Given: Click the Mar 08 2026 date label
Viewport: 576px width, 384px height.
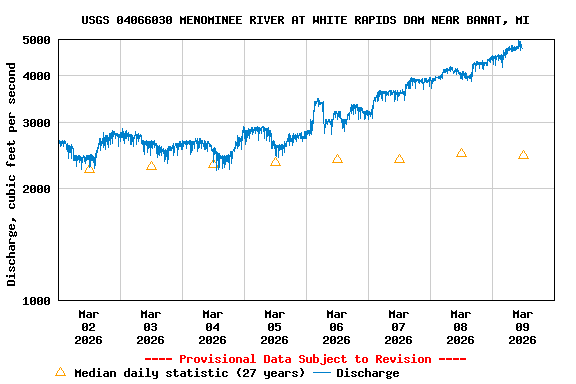Looking at the screenshot, I should point(461,327).
